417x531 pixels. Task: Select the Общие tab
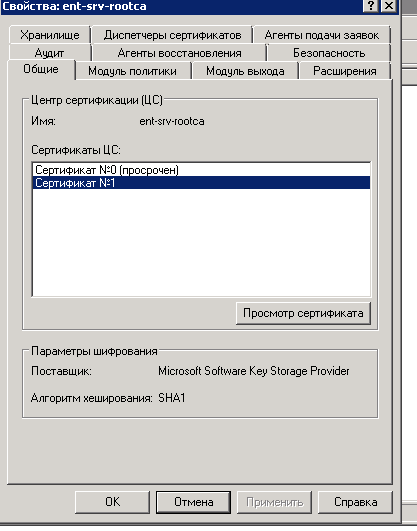(x=41, y=69)
